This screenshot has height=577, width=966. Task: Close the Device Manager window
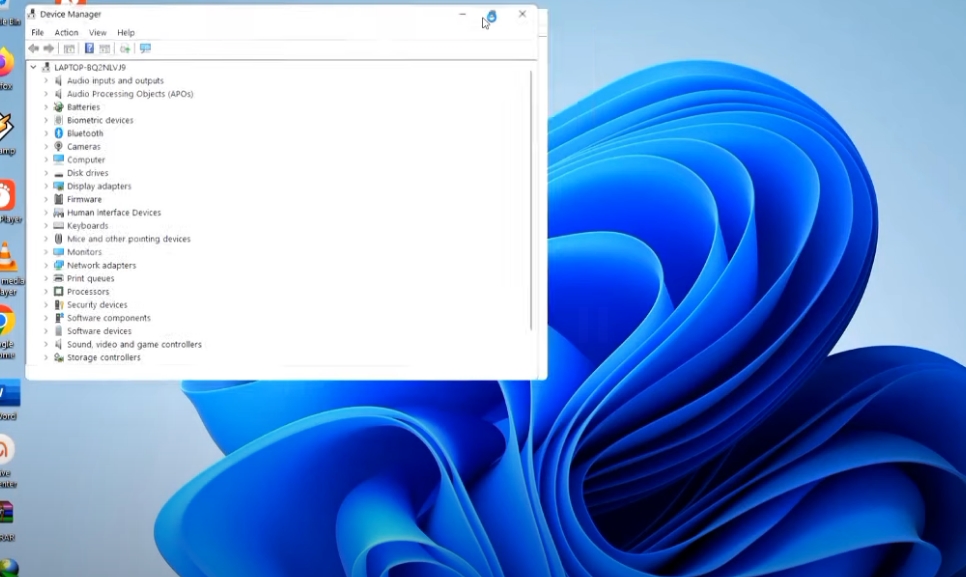522,14
